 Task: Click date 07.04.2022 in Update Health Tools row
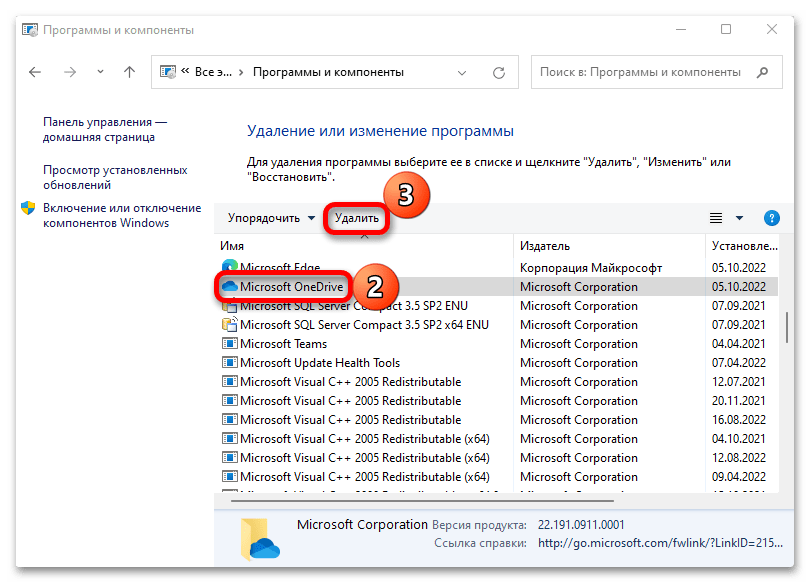point(739,363)
